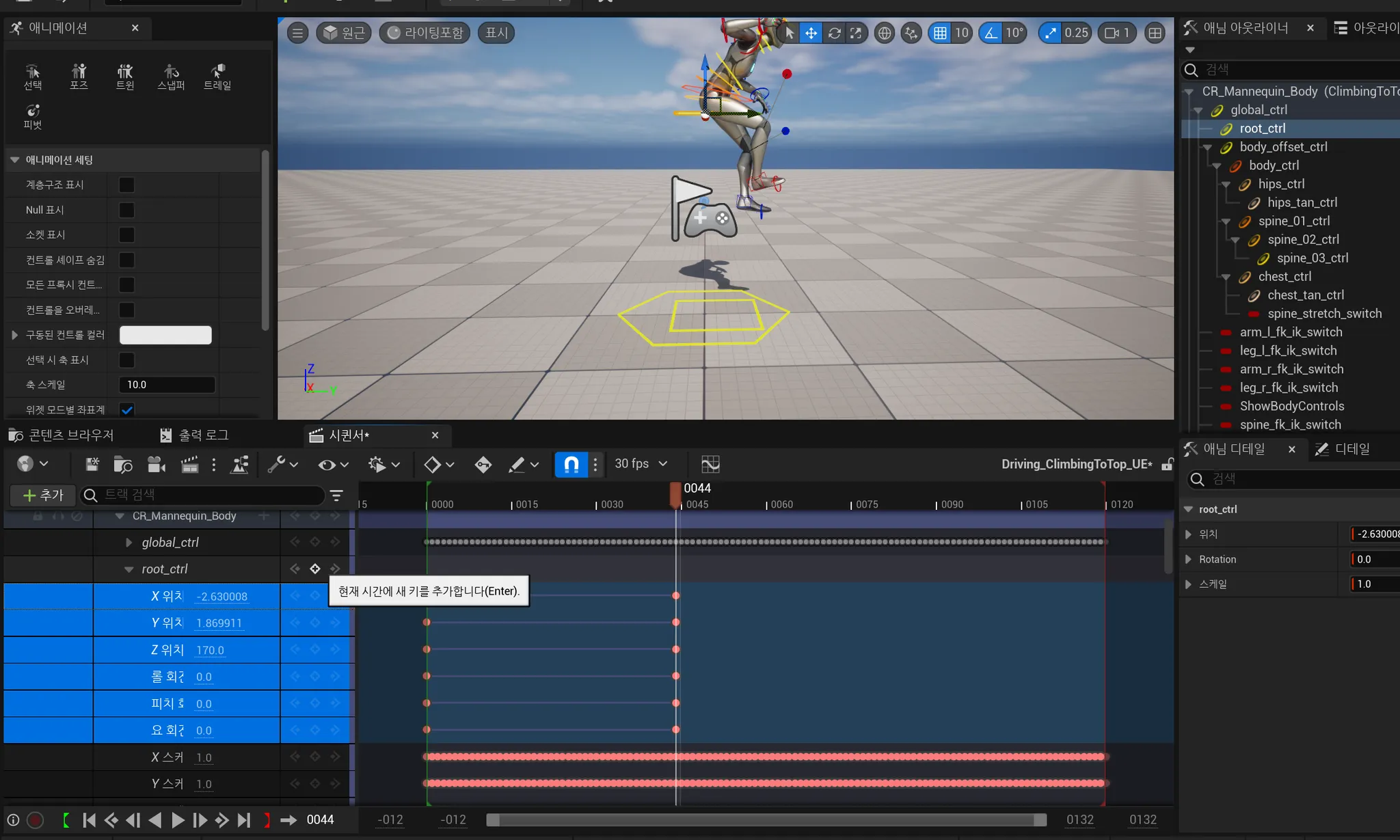Open the curve editor from sequencer toolbar
The width and height of the screenshot is (1400, 840).
click(x=710, y=464)
